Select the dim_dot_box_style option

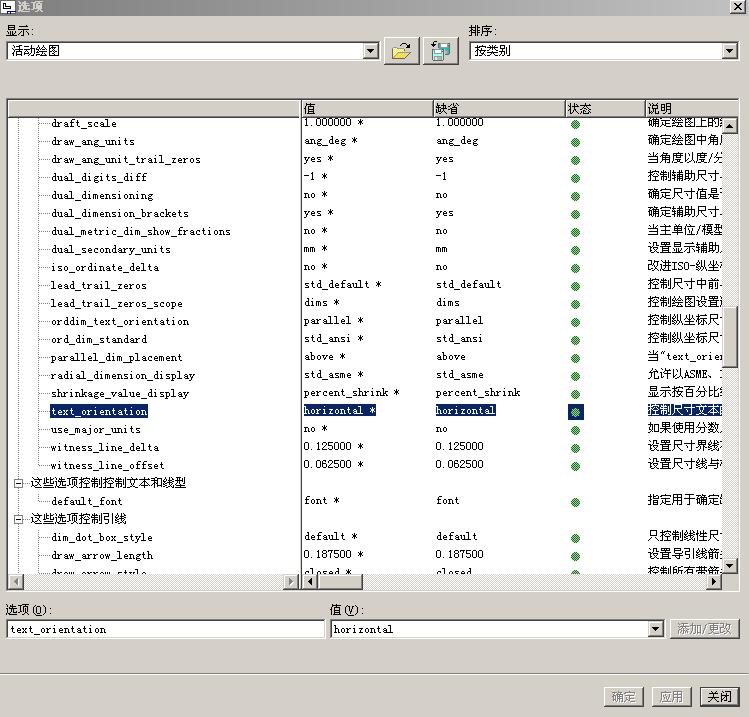pyautogui.click(x=102, y=537)
